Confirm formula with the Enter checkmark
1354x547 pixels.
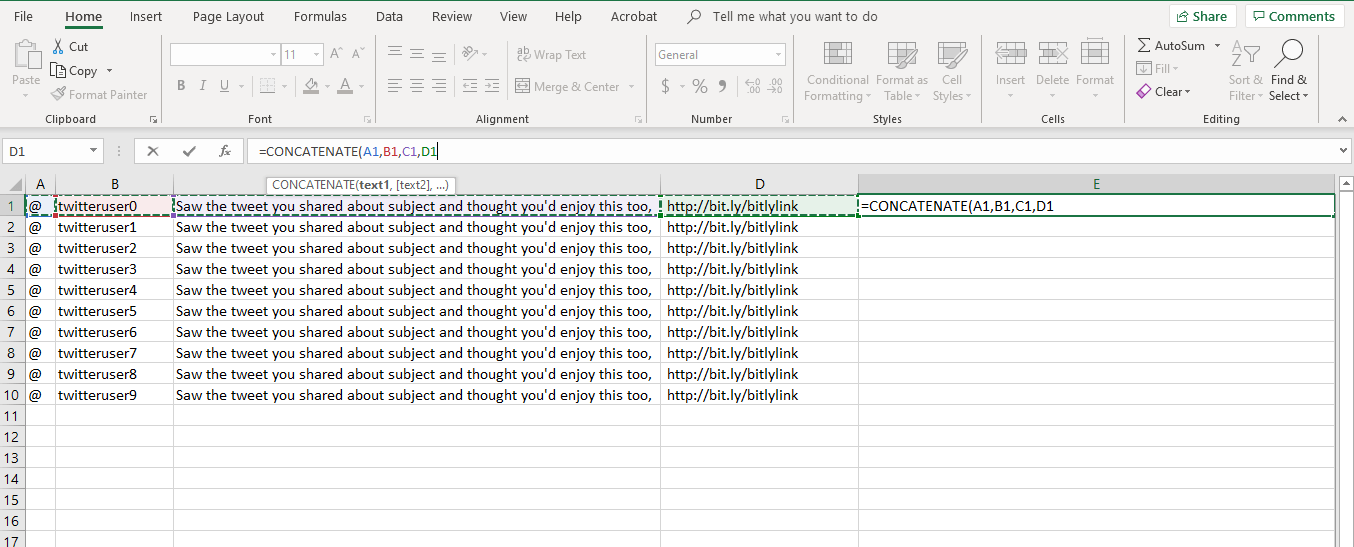189,151
